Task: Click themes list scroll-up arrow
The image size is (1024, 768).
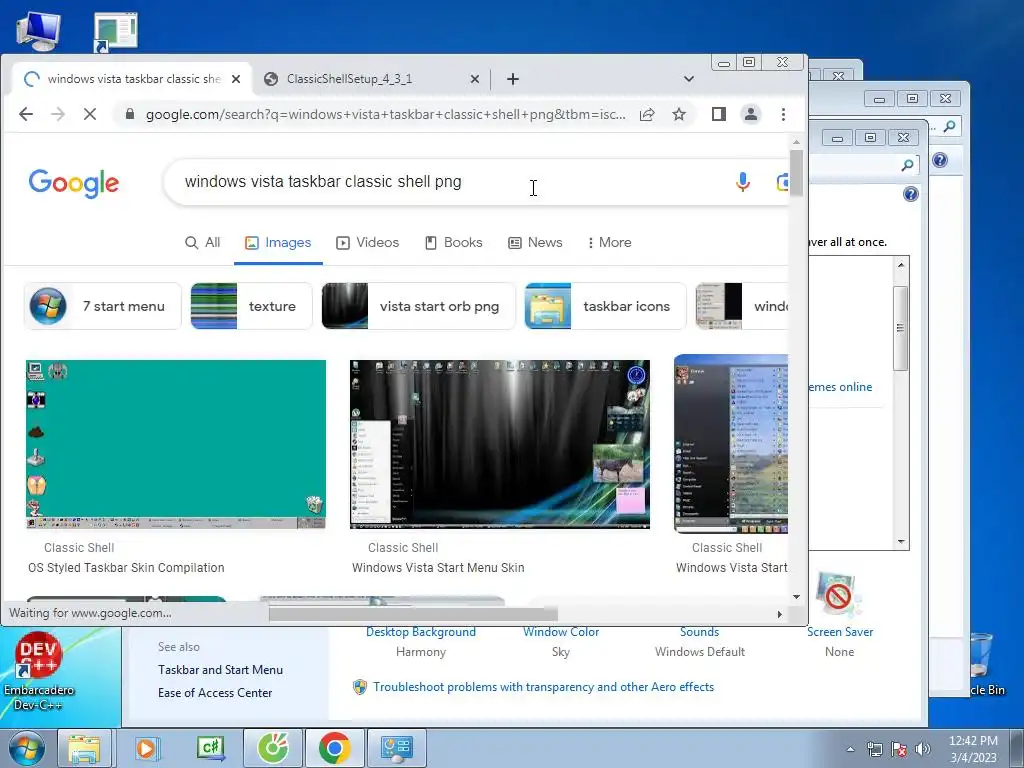Action: click(x=901, y=265)
